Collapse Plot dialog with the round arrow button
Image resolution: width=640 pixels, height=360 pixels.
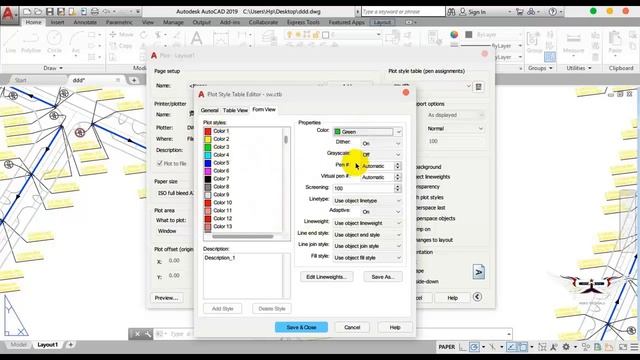(x=477, y=297)
